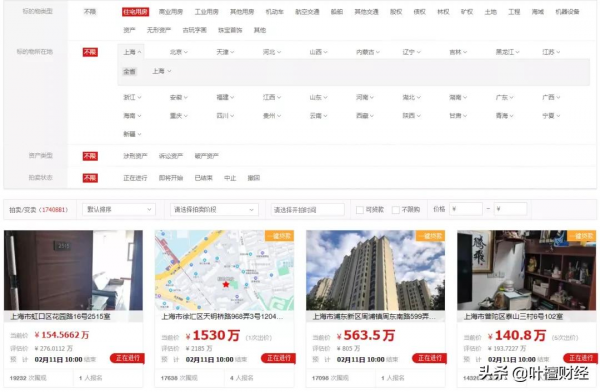Open the 请选择拍卖阶段 dropdown
Image resolution: width=600 pixels, height=392 pixels.
point(214,209)
